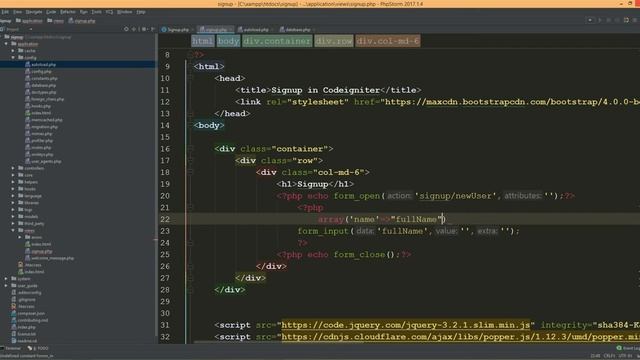The height and width of the screenshot is (360, 640).
Task: Toggle code fold marker on line 9
Action: point(190,66)
